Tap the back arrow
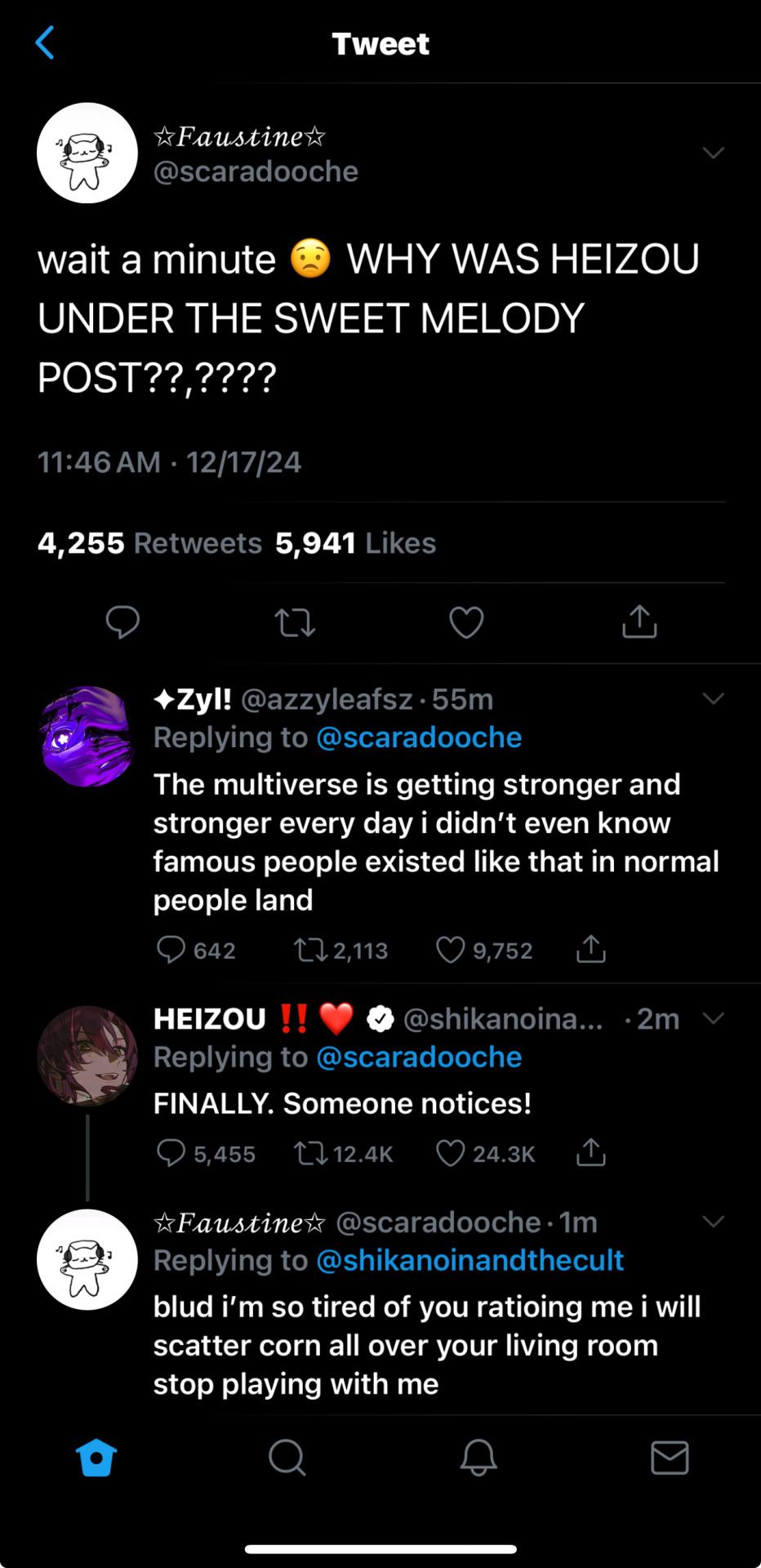This screenshot has width=761, height=1568. point(46,43)
